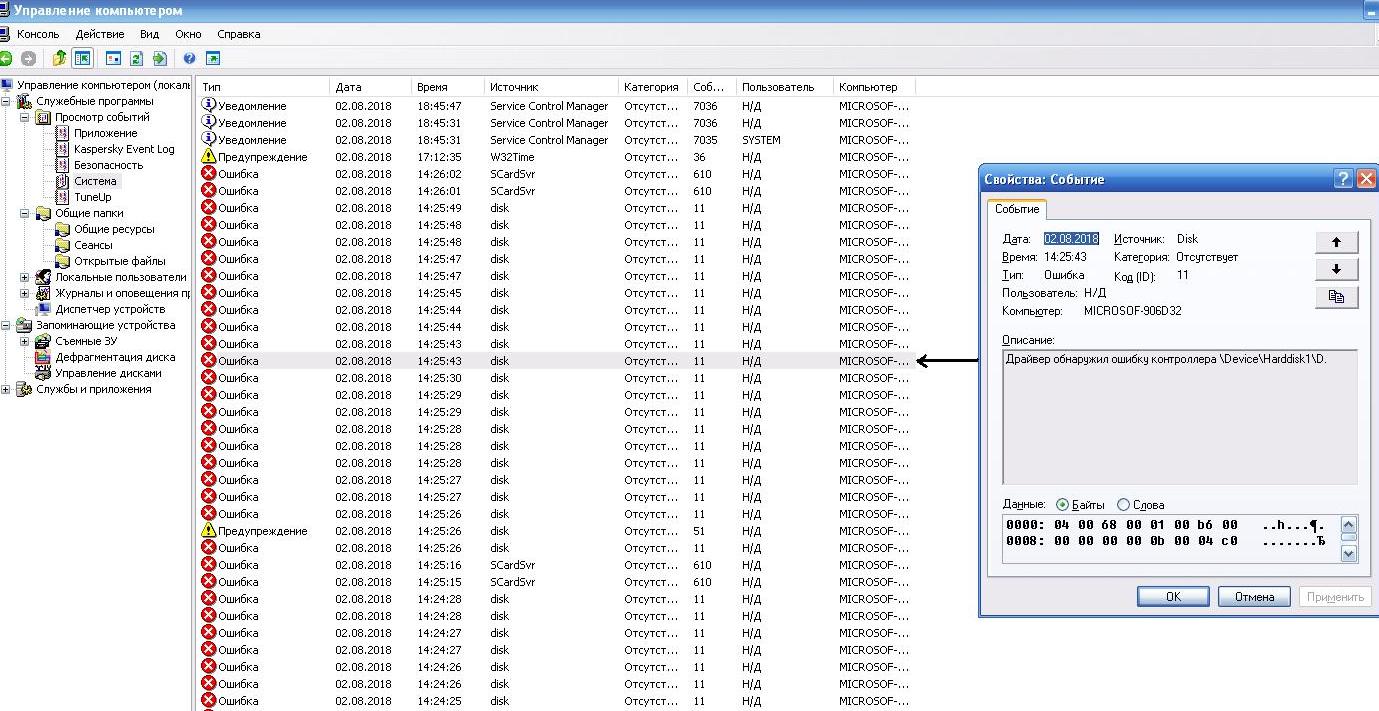Select the Байты radio button
The height and width of the screenshot is (711, 1379).
point(1062,505)
